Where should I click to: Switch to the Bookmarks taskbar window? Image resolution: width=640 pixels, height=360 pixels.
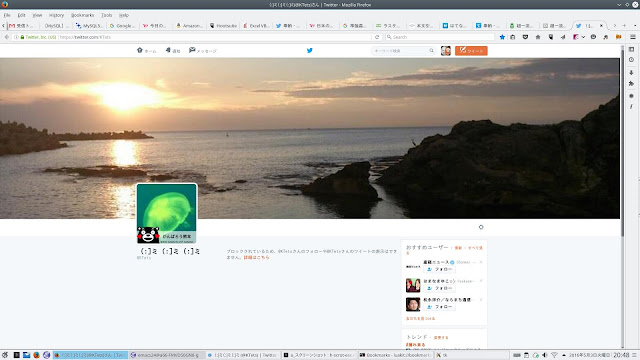click(x=395, y=355)
